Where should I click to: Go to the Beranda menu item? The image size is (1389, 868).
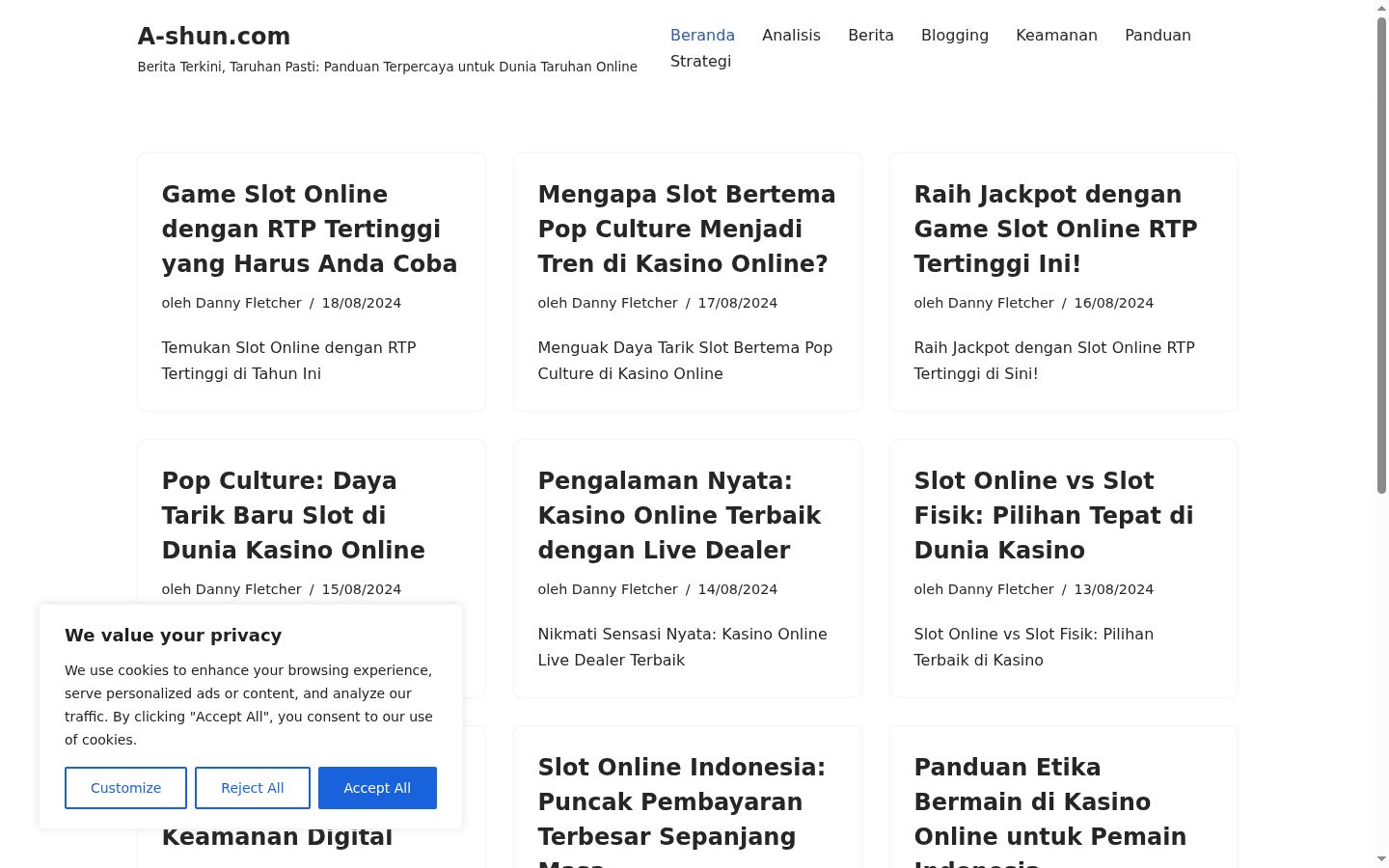click(702, 35)
